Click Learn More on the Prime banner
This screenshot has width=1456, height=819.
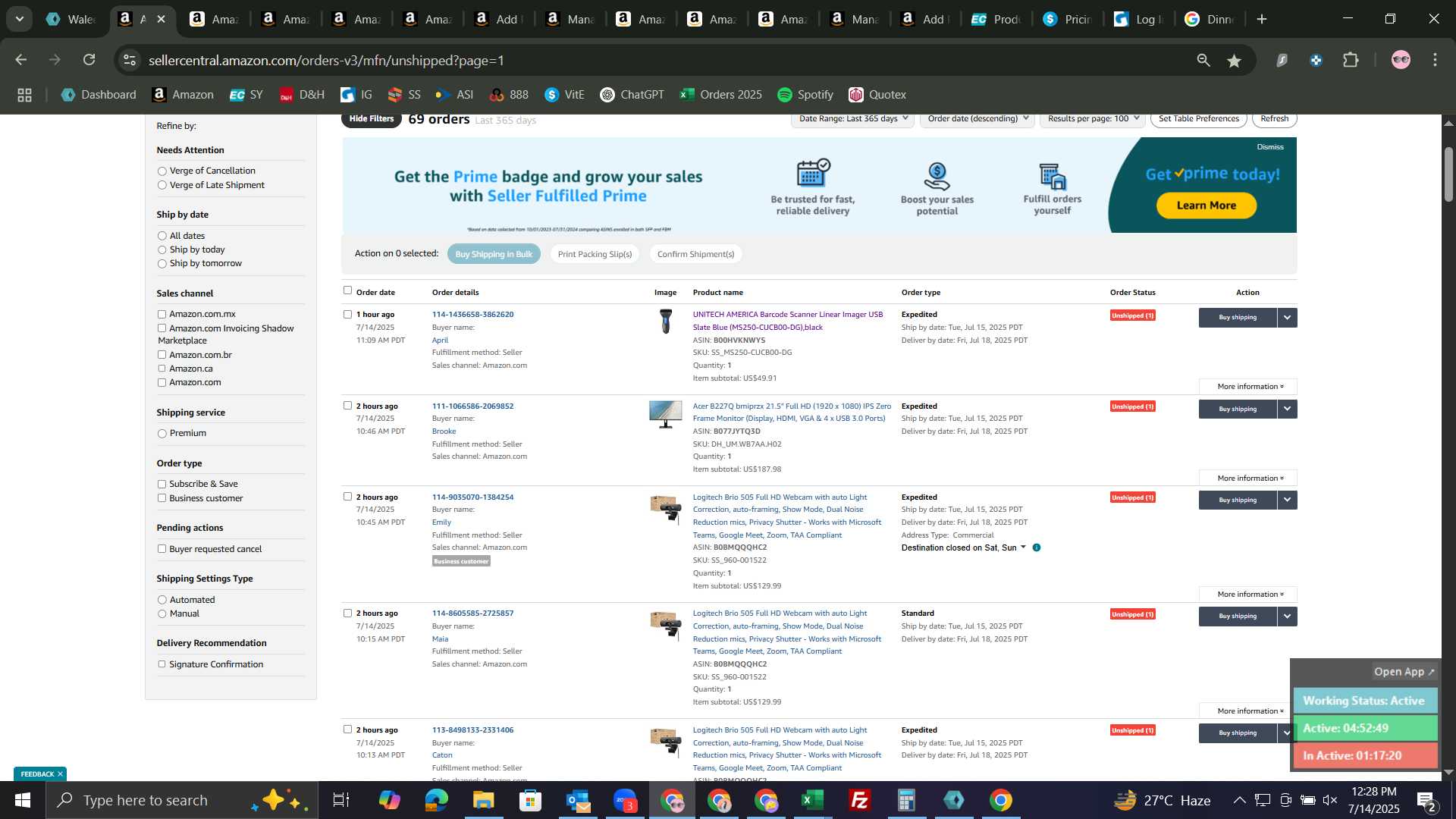(x=1206, y=206)
